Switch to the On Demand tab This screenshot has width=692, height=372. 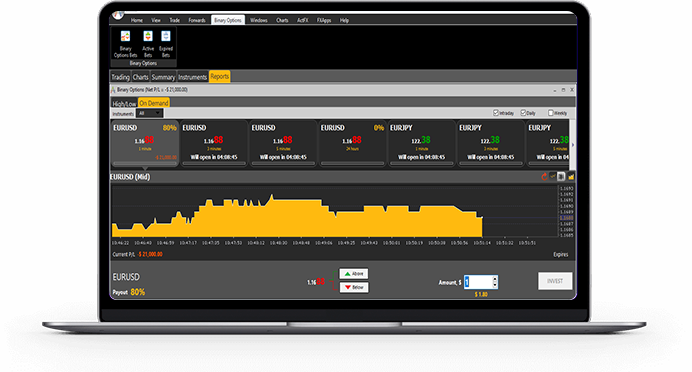[154, 103]
